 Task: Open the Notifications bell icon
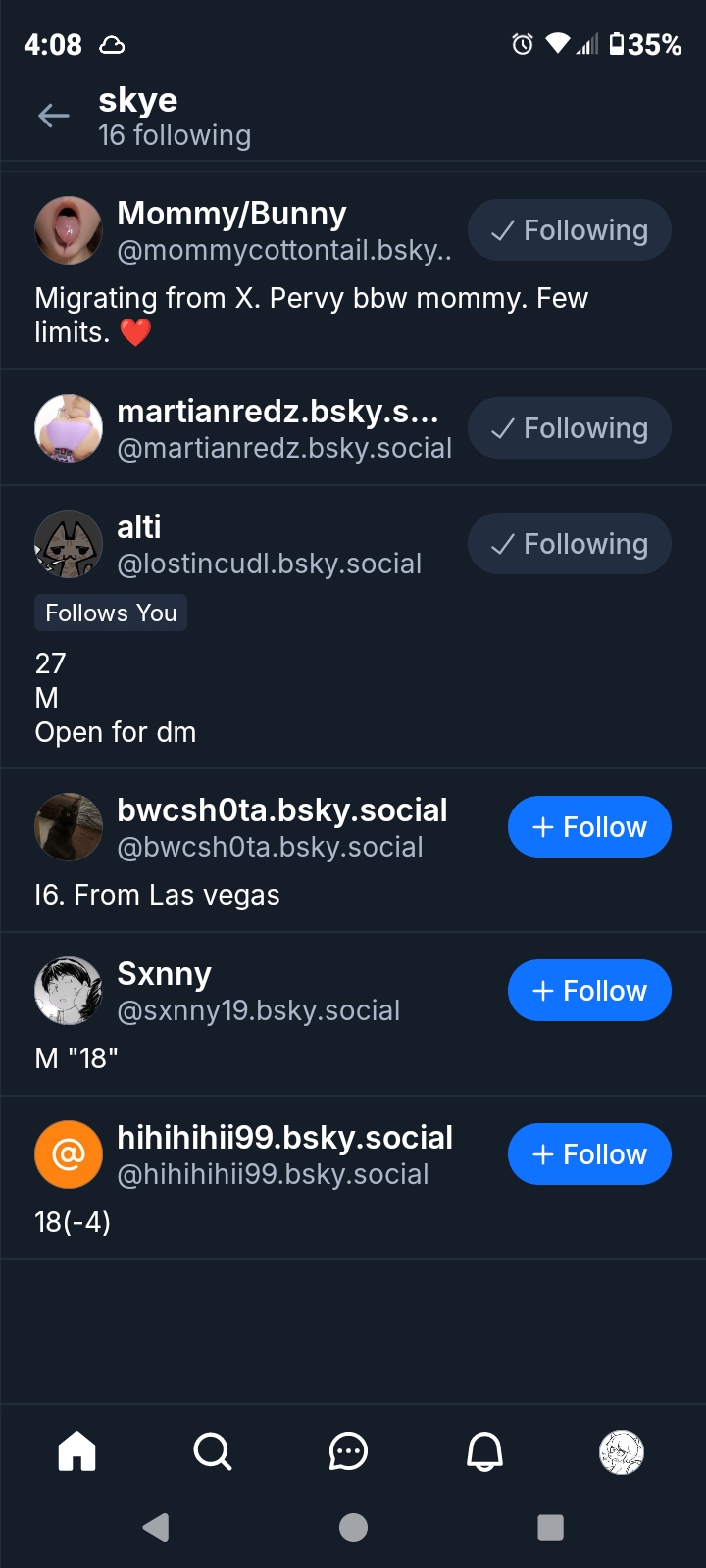point(484,1451)
